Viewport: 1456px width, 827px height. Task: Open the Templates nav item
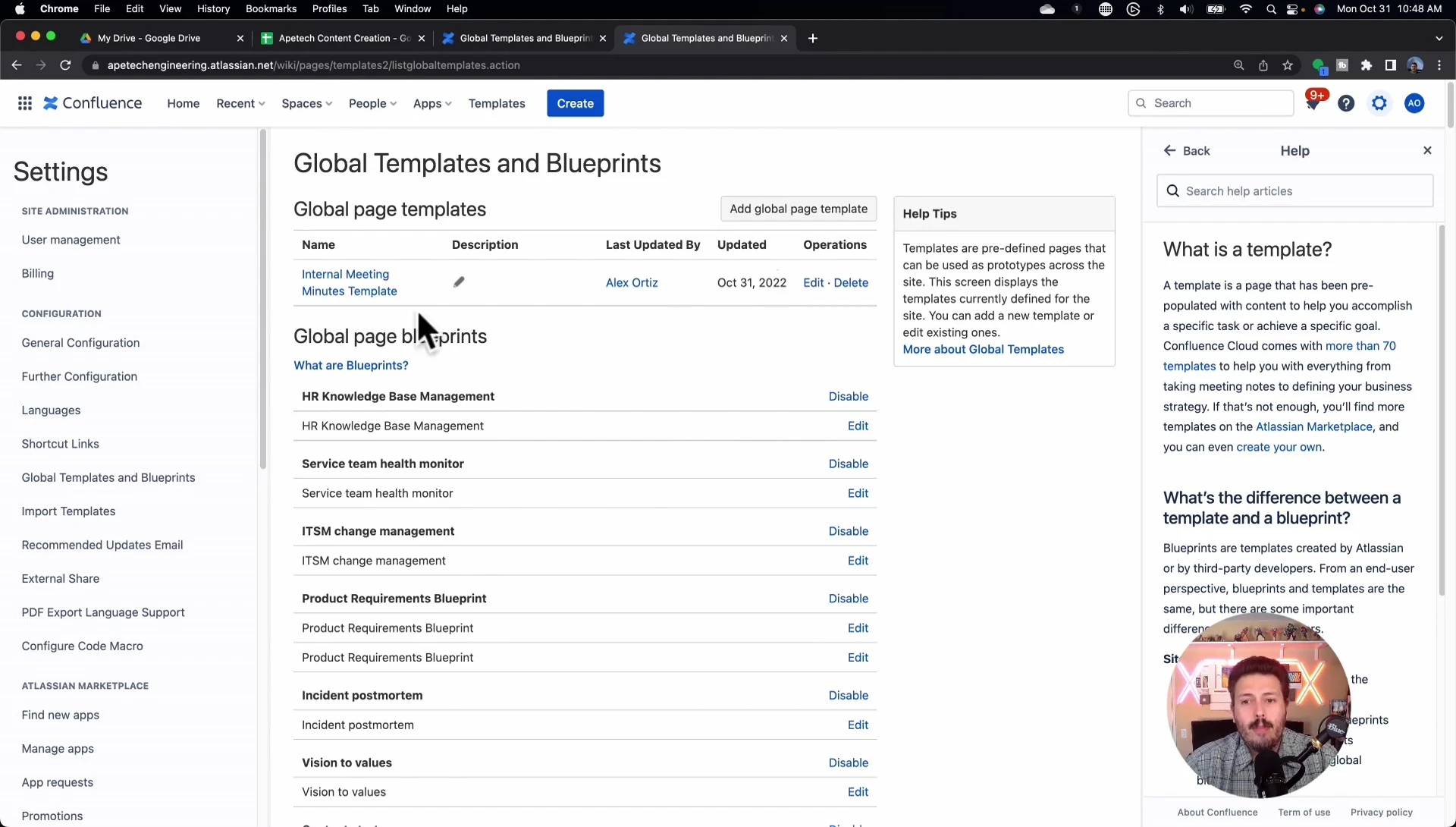pyautogui.click(x=497, y=103)
